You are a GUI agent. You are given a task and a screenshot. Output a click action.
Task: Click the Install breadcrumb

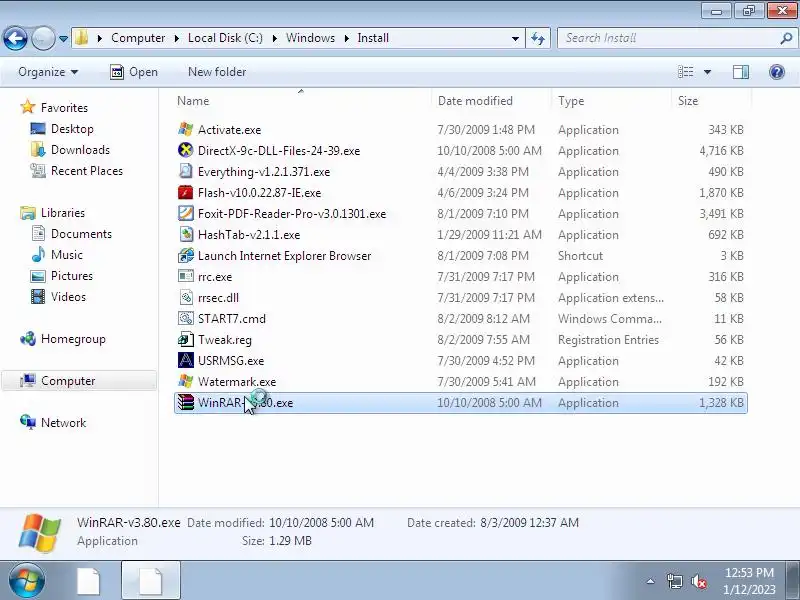click(373, 38)
